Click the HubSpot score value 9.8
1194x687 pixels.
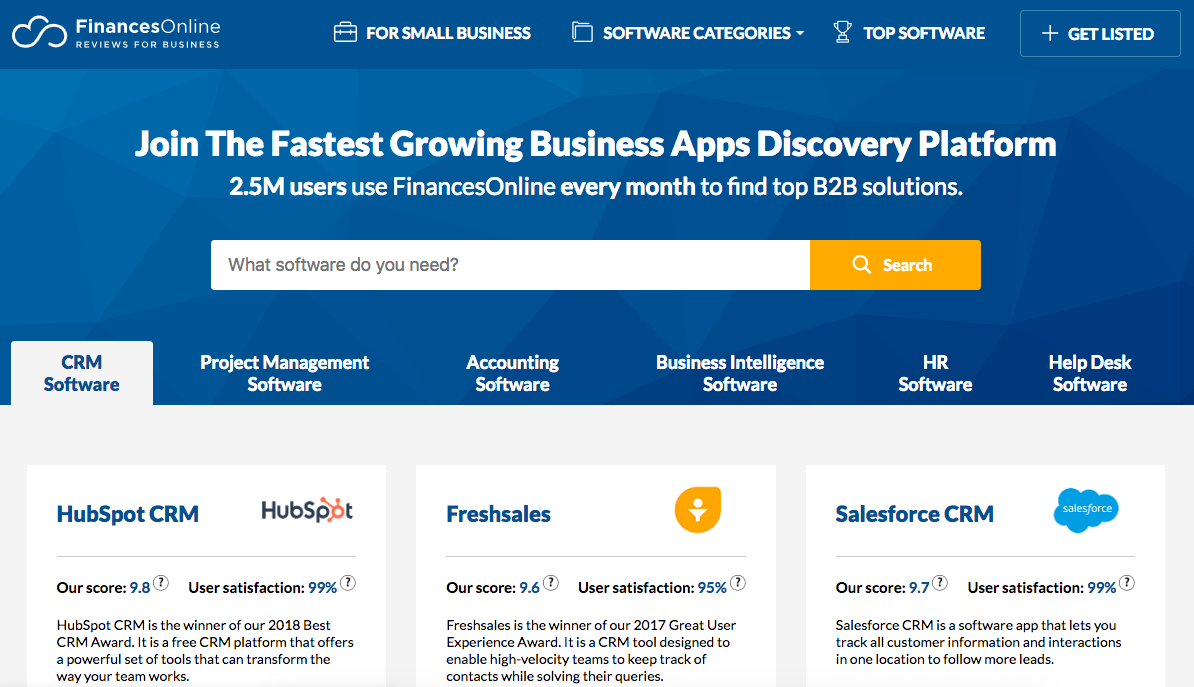click(140, 588)
